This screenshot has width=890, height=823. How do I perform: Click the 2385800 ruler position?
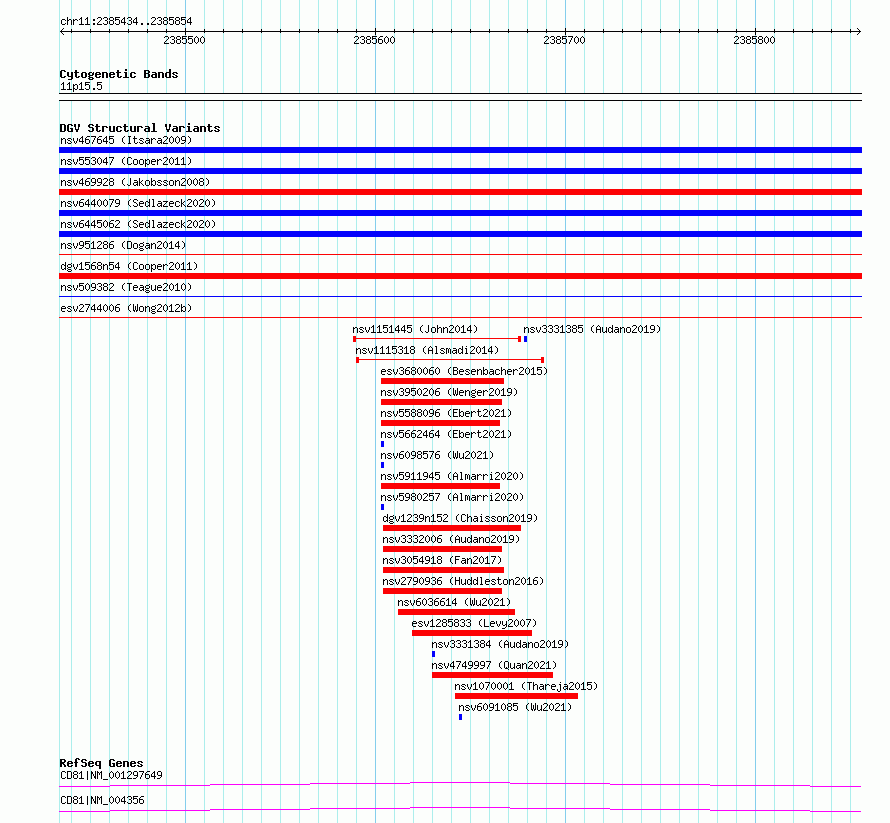click(754, 40)
